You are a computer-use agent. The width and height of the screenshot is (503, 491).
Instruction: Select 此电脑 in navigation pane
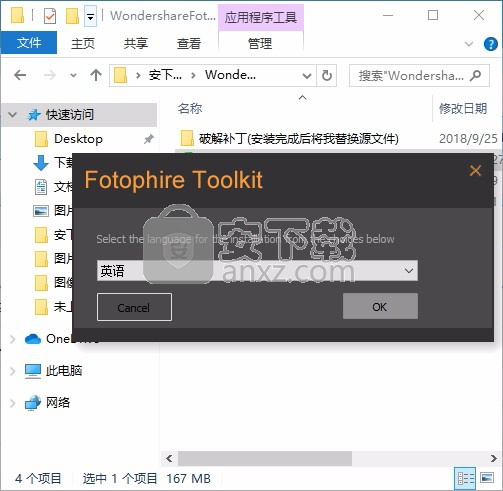(x=64, y=371)
